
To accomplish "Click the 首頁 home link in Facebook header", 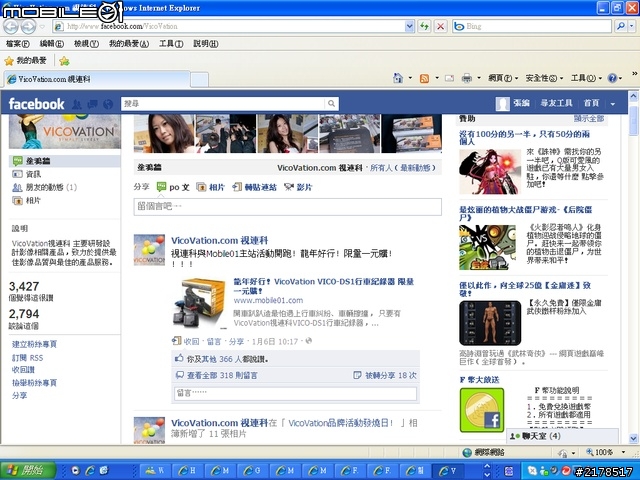I will click(x=591, y=104).
